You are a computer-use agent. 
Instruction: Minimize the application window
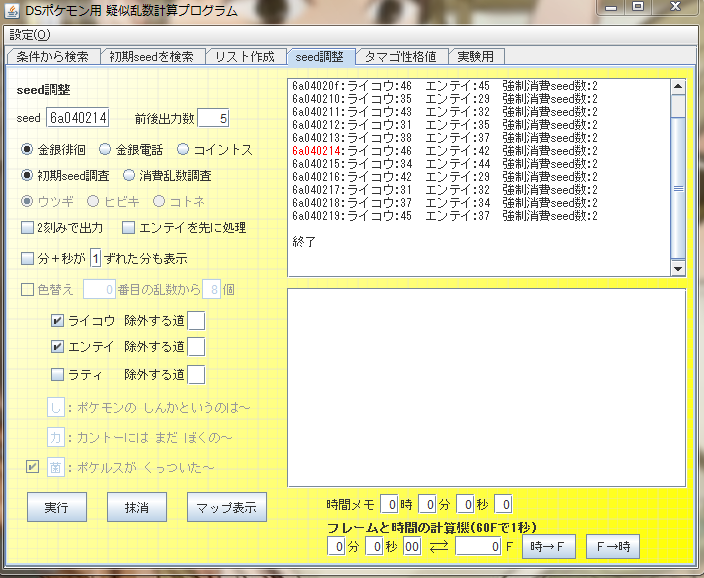coord(612,7)
